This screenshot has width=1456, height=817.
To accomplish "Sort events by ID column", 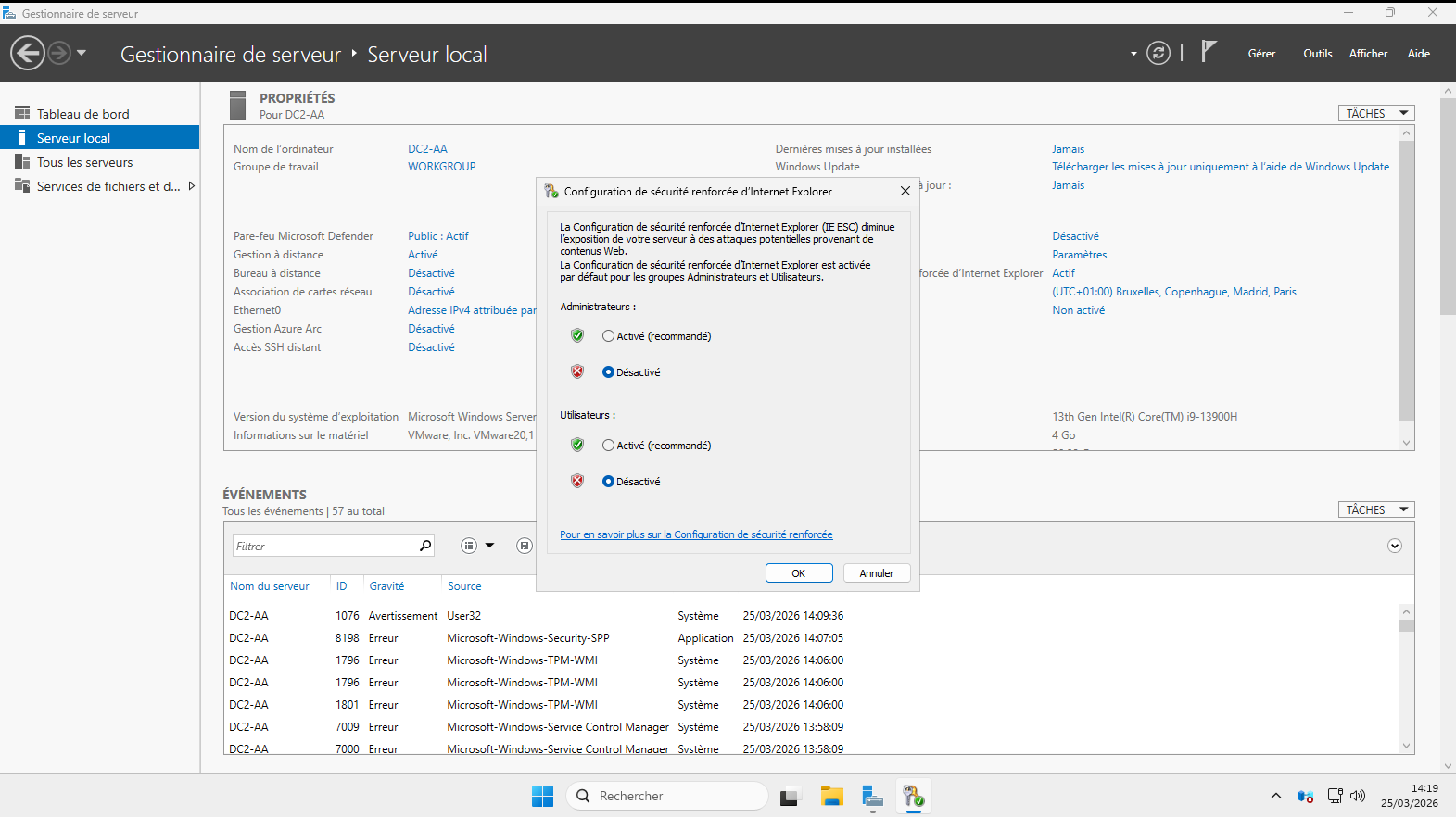I will (x=342, y=586).
